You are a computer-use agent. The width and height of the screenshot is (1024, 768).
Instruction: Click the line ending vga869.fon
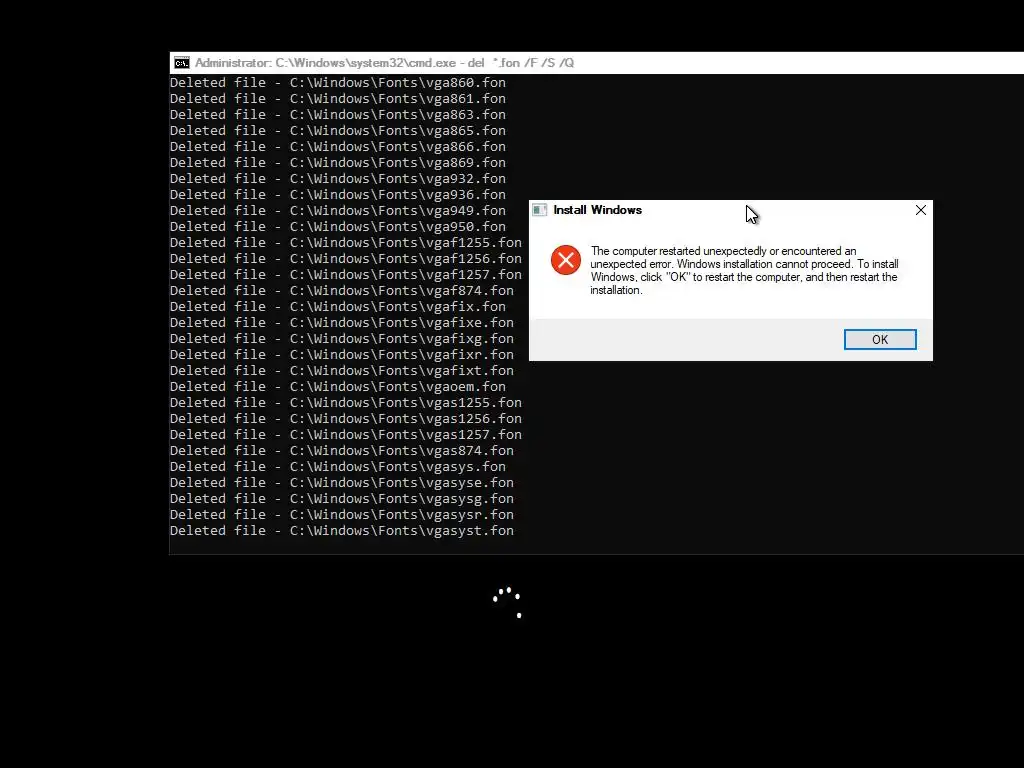pyautogui.click(x=338, y=163)
